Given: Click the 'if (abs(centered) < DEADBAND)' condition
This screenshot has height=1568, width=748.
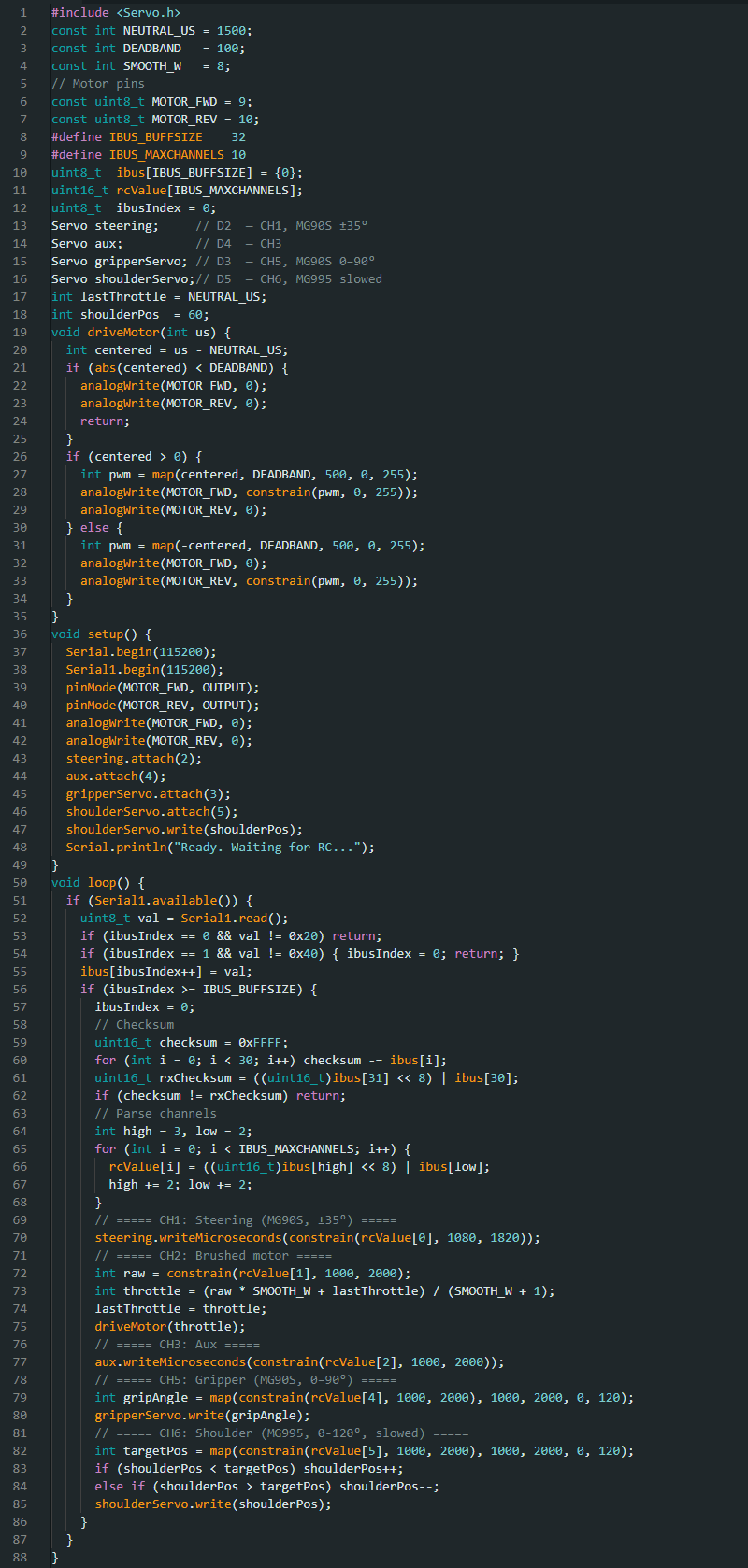Looking at the screenshot, I should pos(177,368).
